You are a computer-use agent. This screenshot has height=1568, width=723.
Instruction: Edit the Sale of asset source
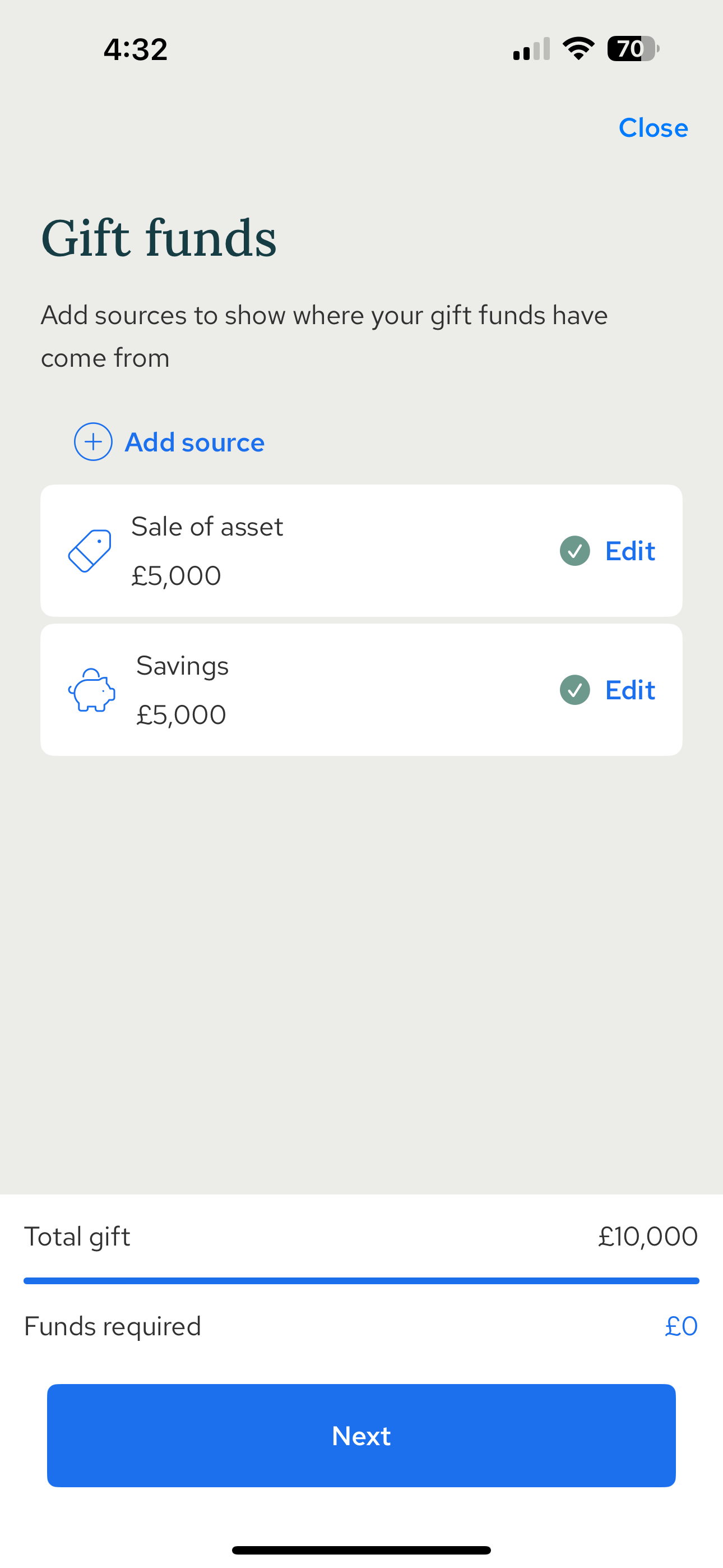(630, 551)
